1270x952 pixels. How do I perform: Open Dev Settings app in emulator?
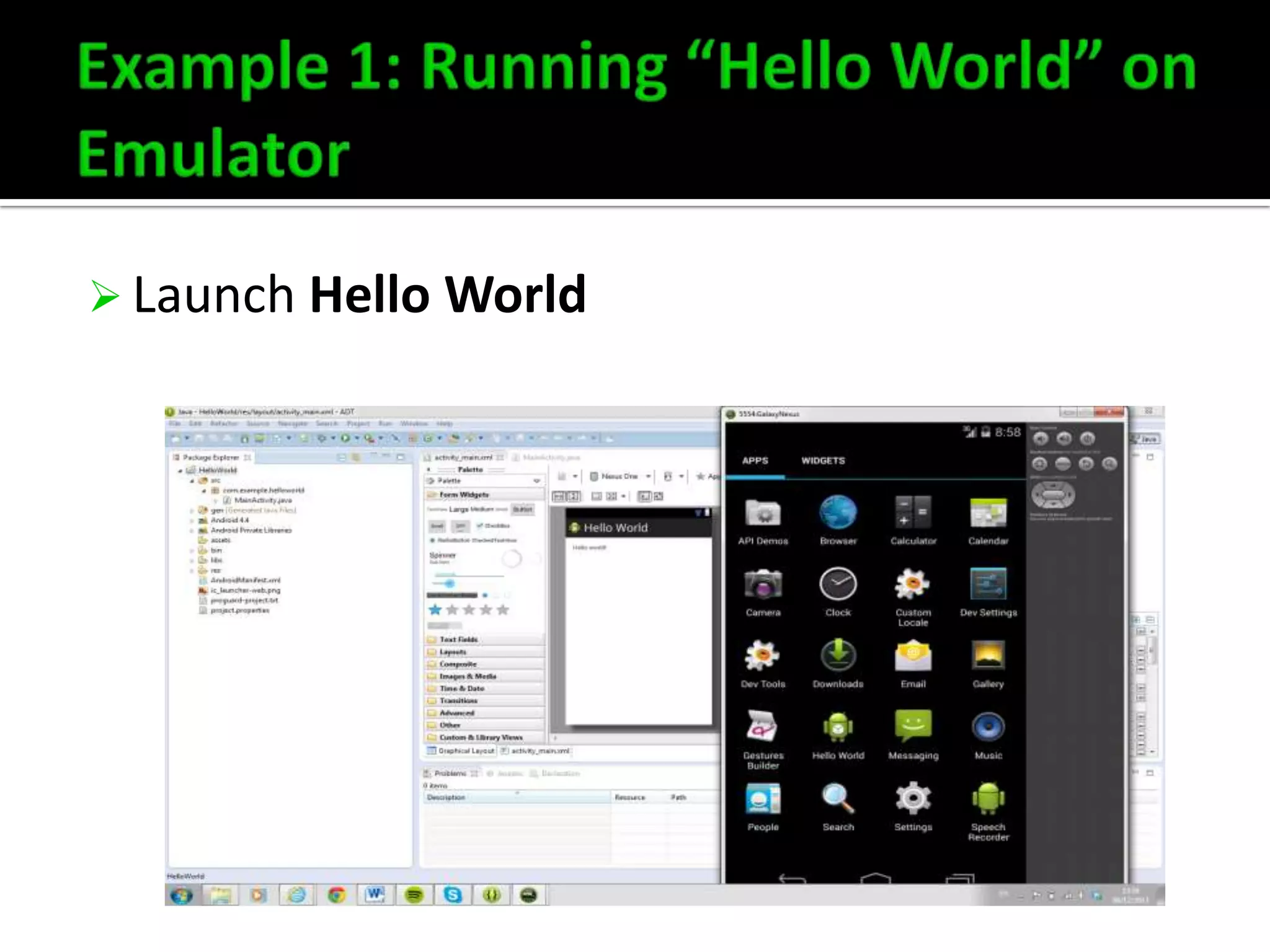pos(988,593)
